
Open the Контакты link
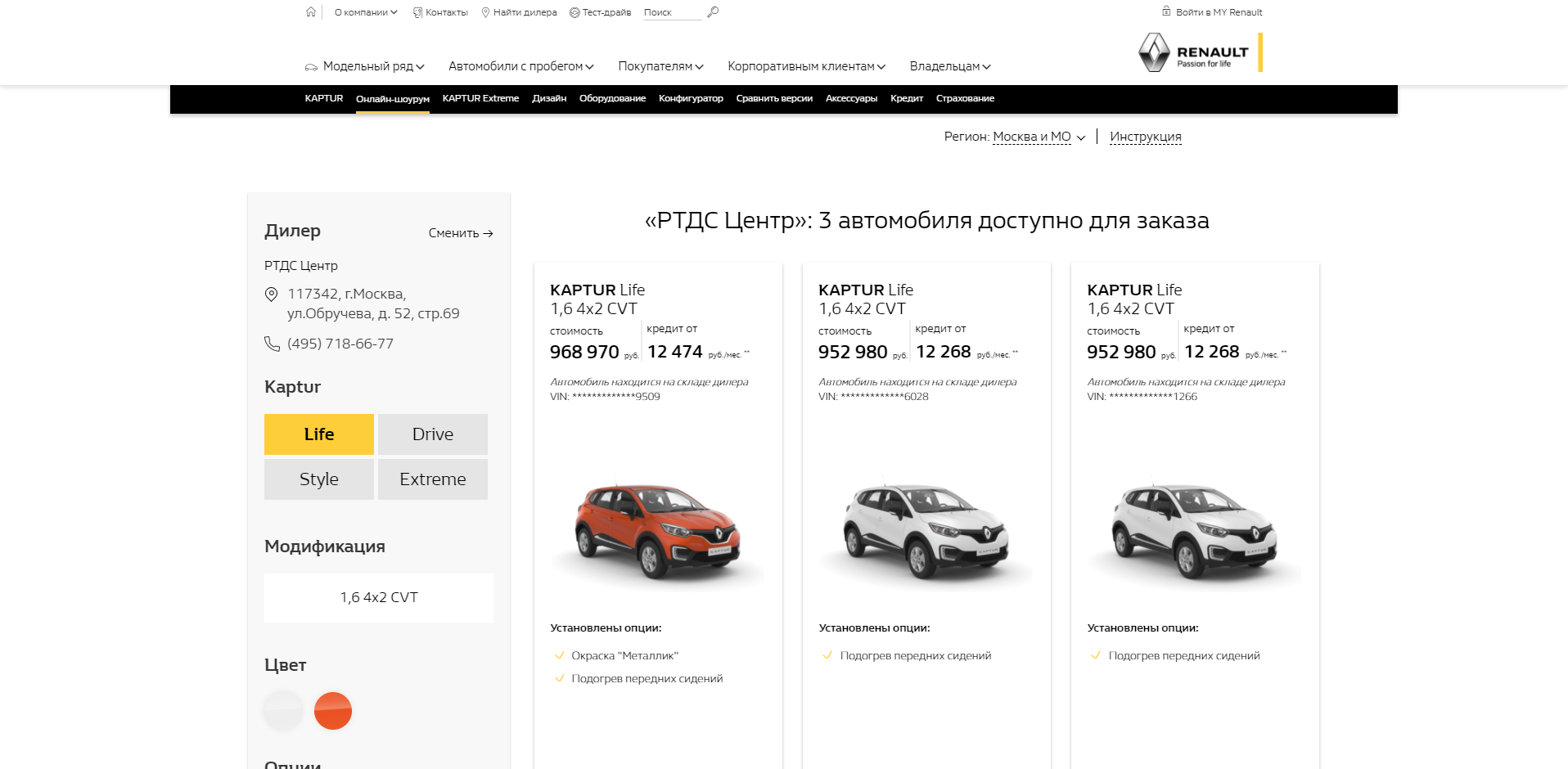coord(447,12)
